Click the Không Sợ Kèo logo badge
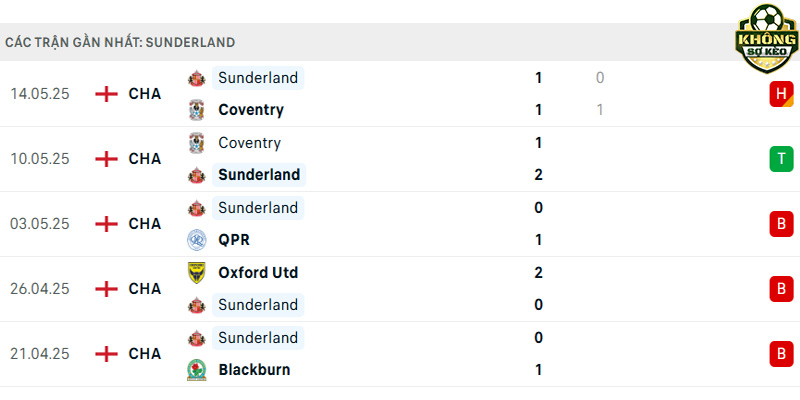800x400 pixels. 766,39
